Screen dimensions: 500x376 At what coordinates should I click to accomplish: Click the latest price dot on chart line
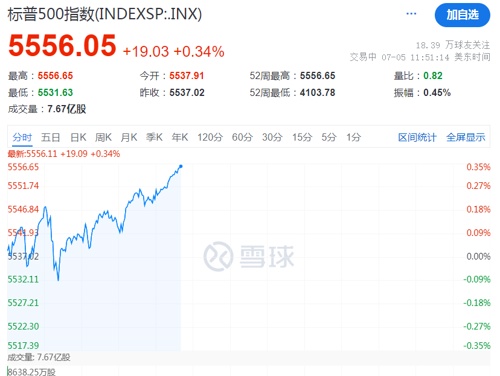[181, 166]
